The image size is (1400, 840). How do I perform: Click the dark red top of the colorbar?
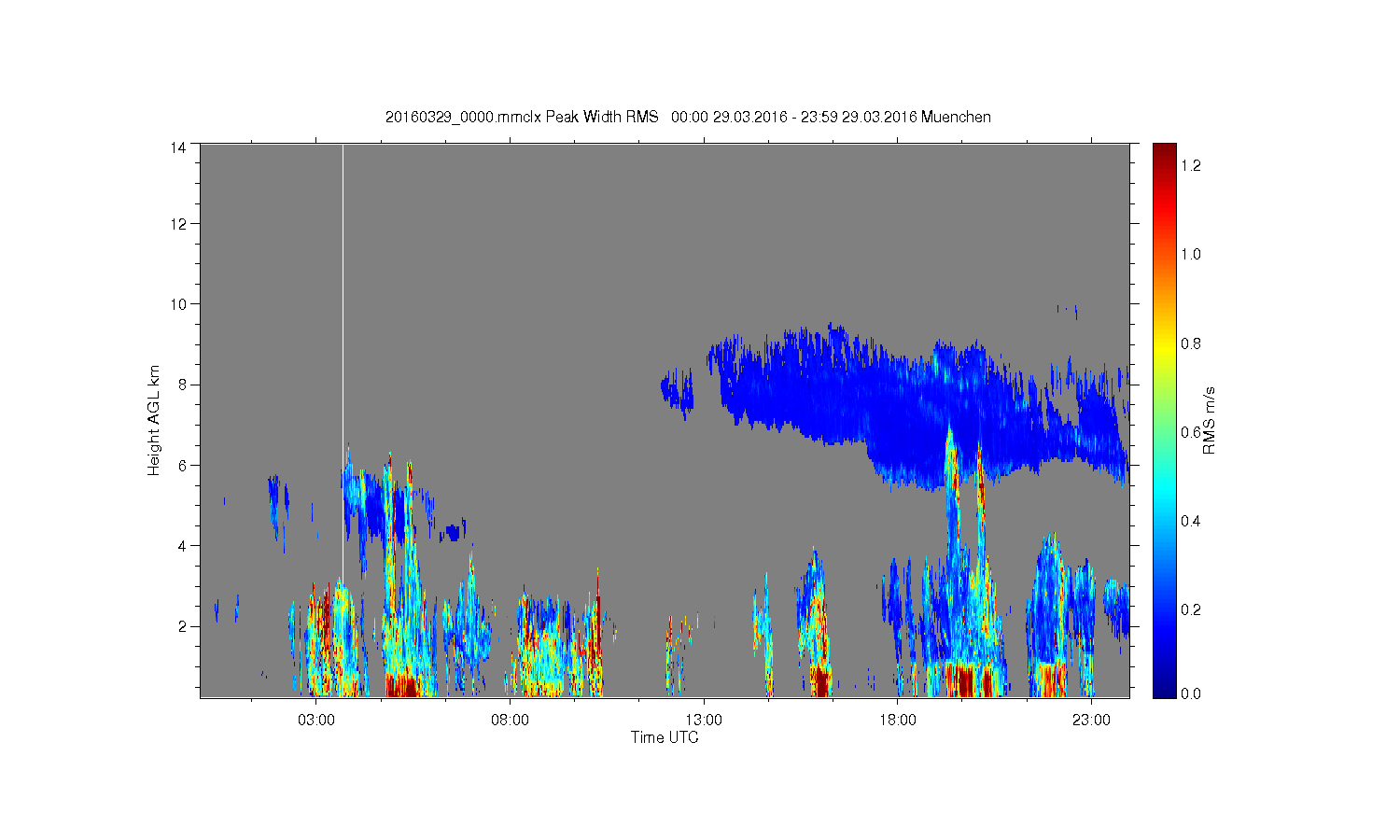coord(1164,154)
